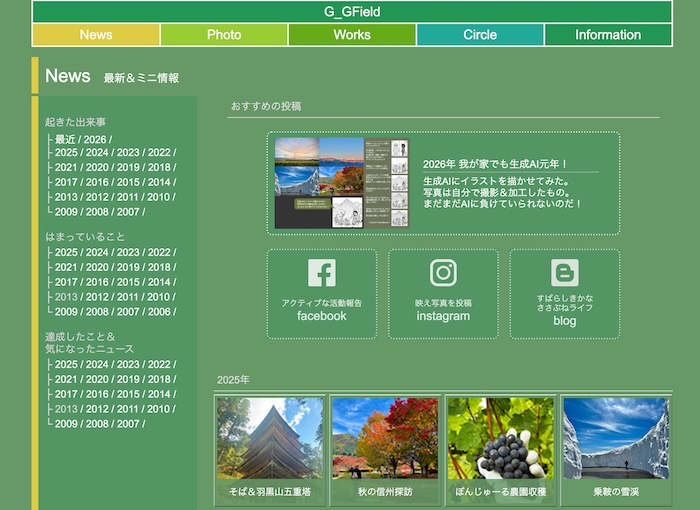Open 最近 link under 起きた出来事

coord(66,139)
